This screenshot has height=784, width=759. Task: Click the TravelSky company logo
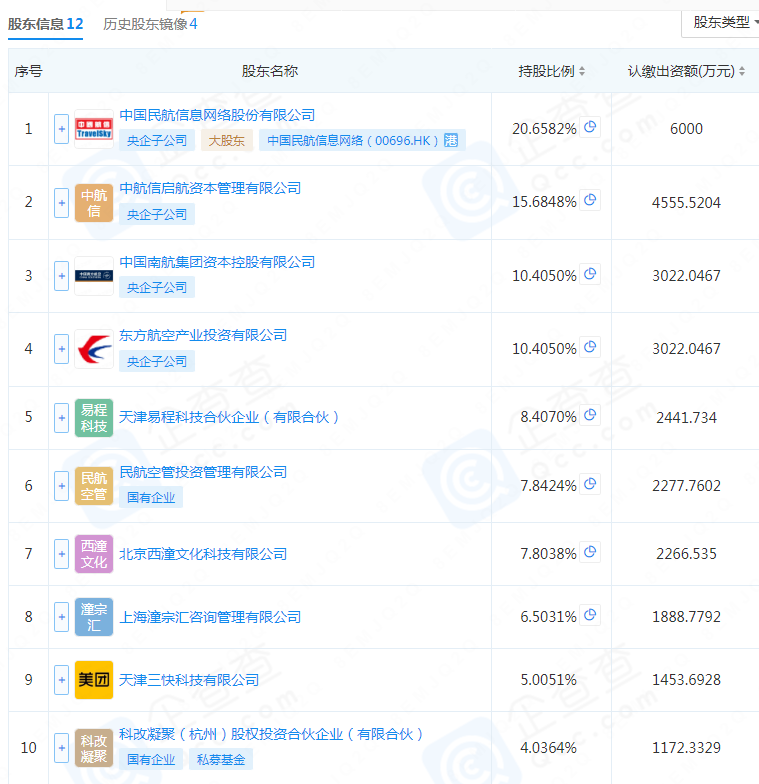coord(94,129)
